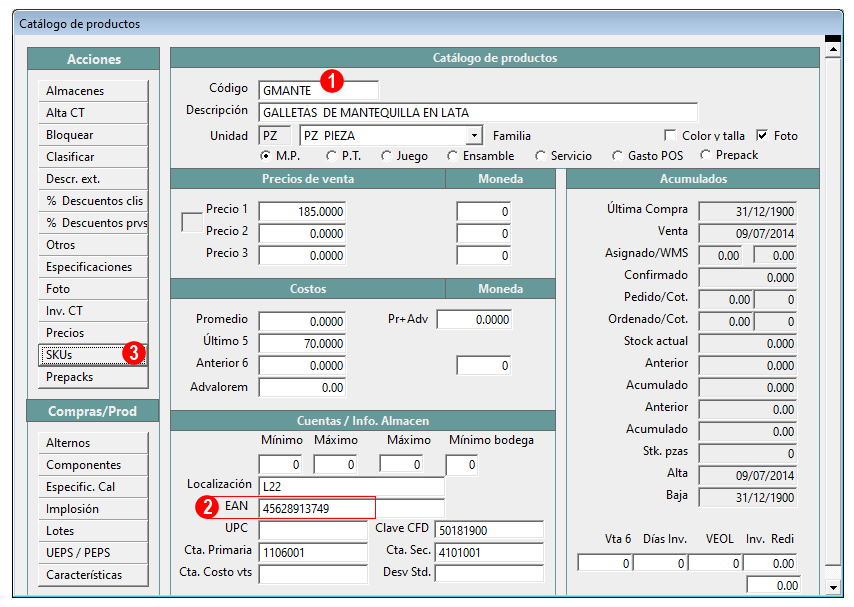This screenshot has width=854, height=607.
Task: Toggle checkbox beside Precio 1
Action: (x=192, y=222)
